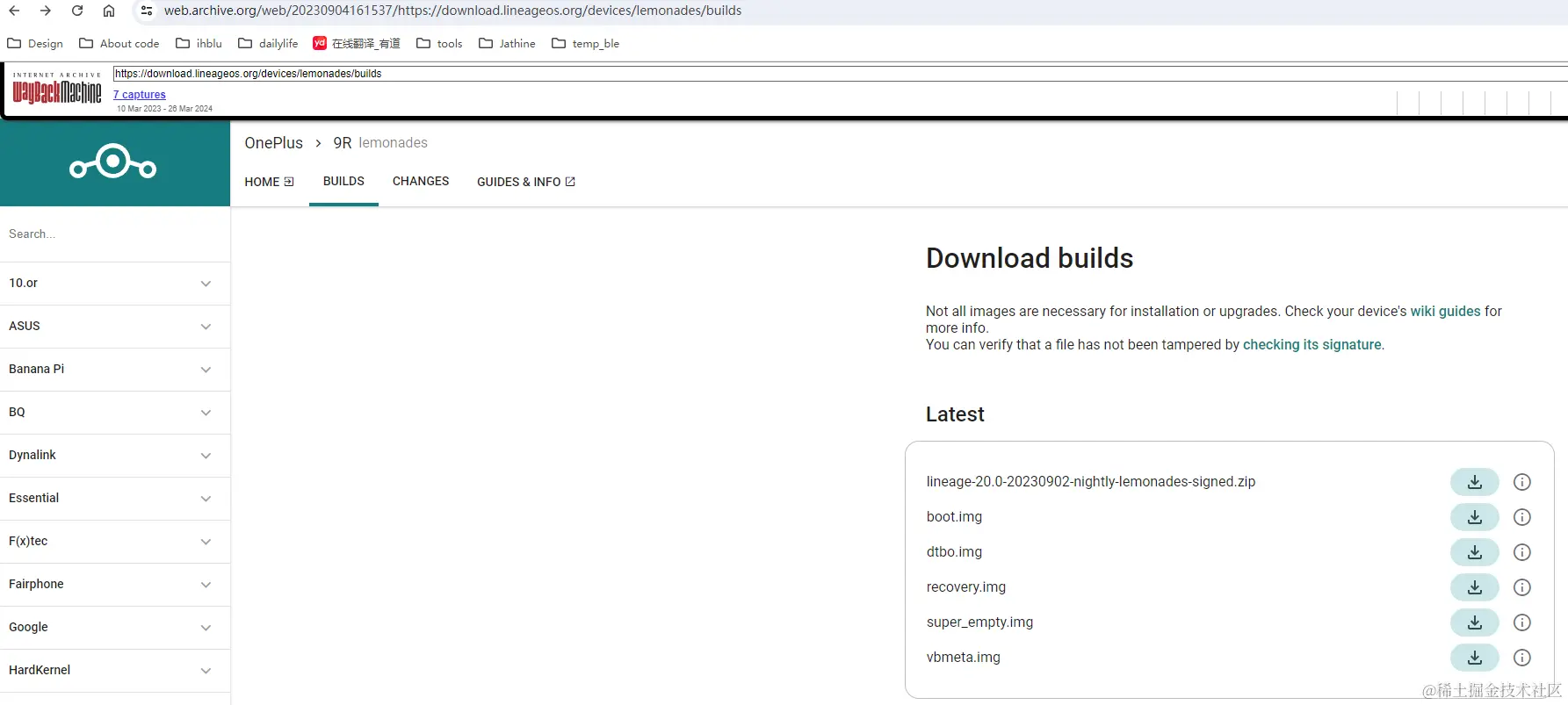Show info for recovery.img
1568x705 pixels.
click(x=1522, y=587)
